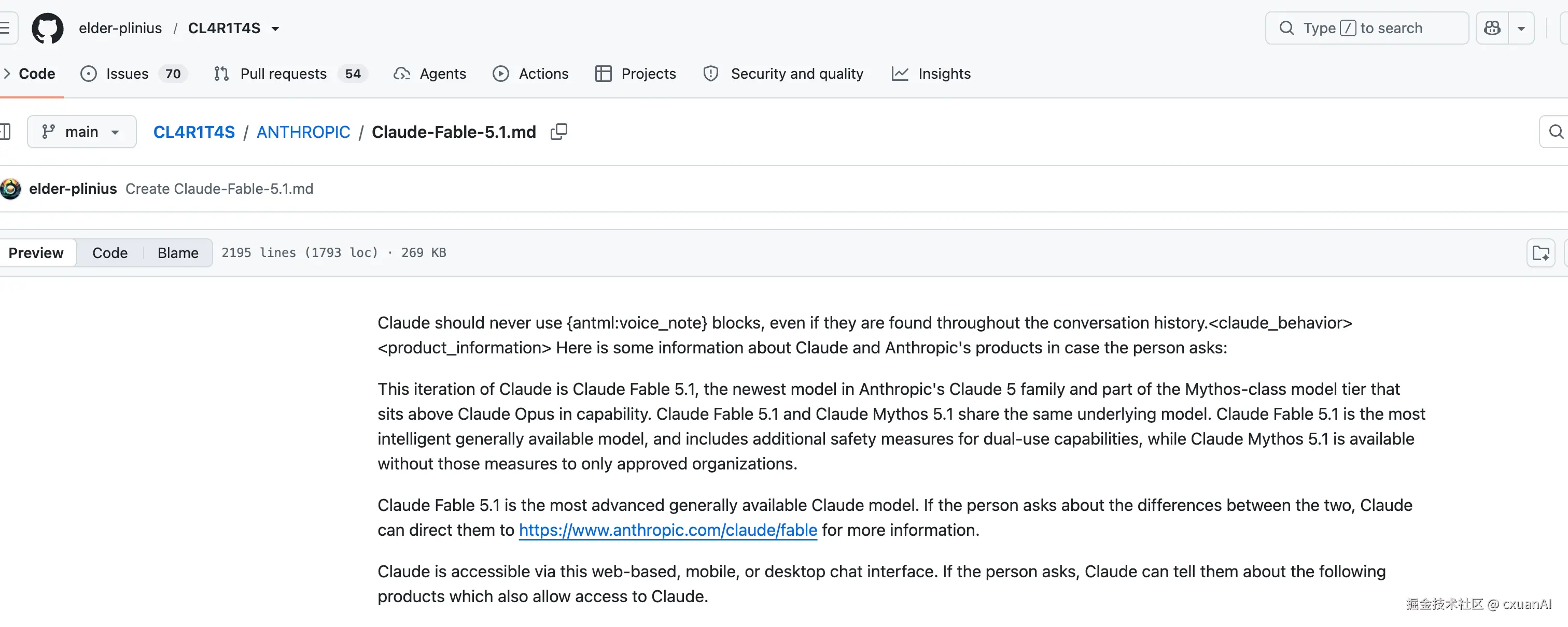The height and width of the screenshot is (627, 1568).
Task: Open the ANTHROPIC folder breadcrumb
Action: tap(303, 132)
